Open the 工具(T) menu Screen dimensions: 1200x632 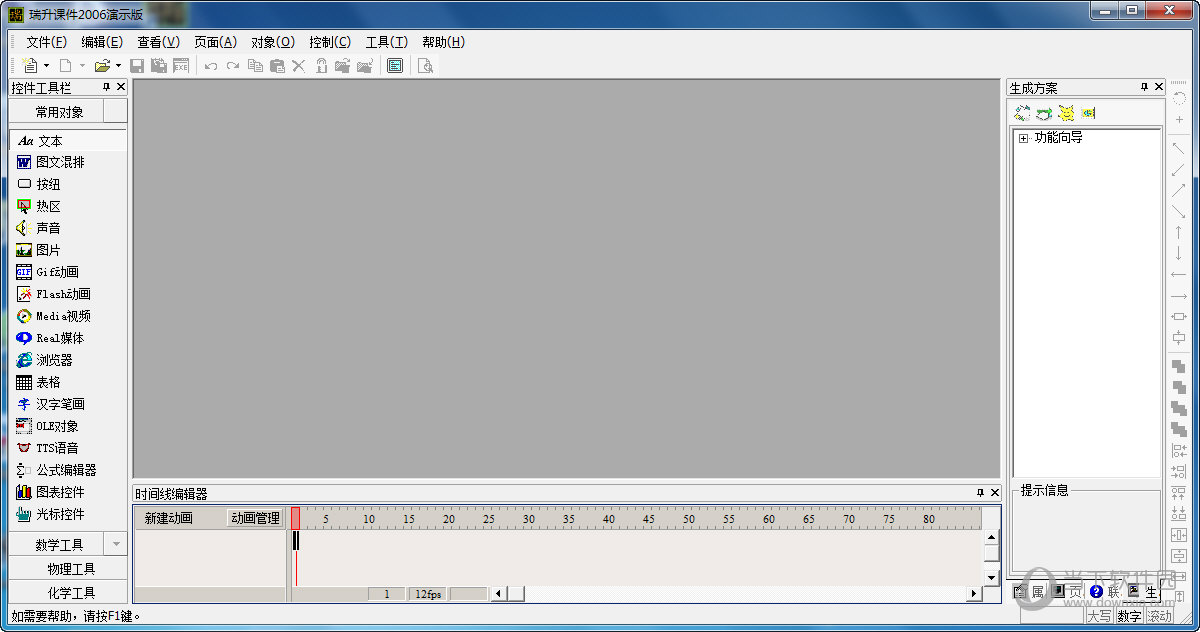click(387, 42)
